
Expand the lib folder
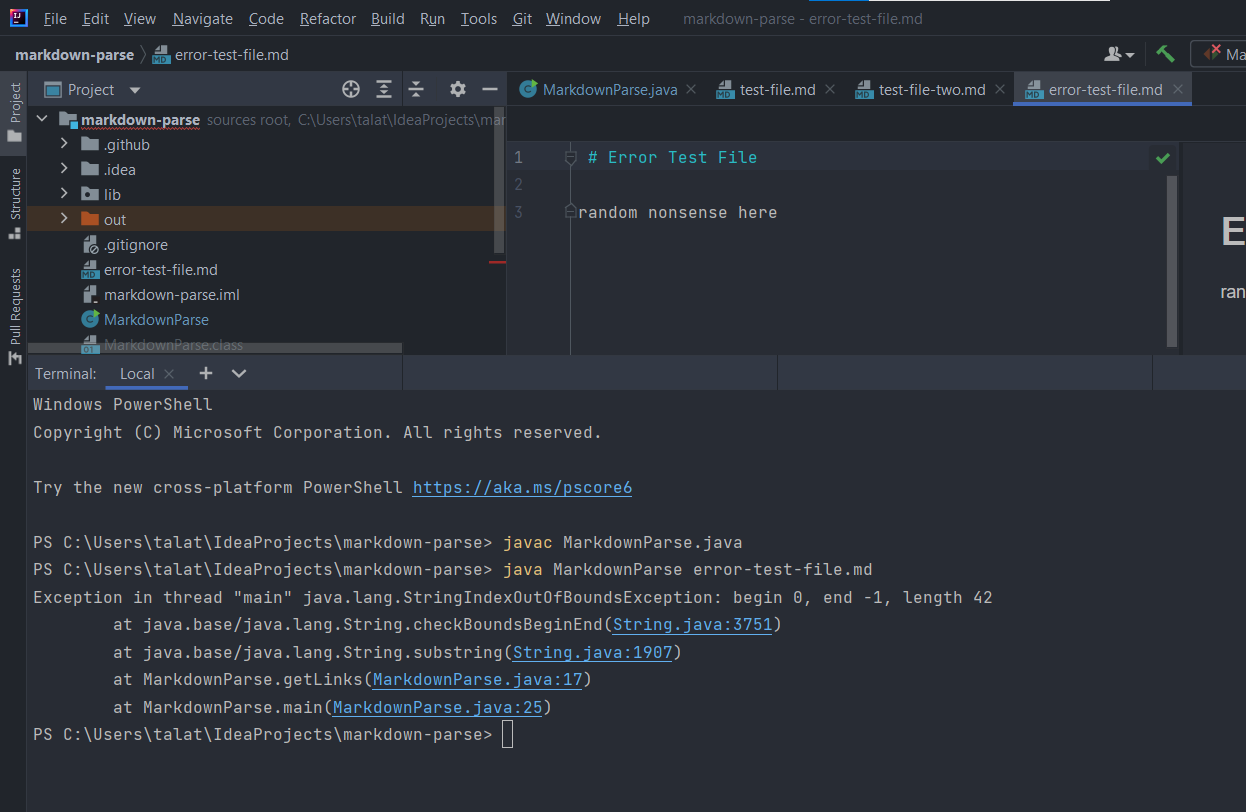tap(65, 195)
